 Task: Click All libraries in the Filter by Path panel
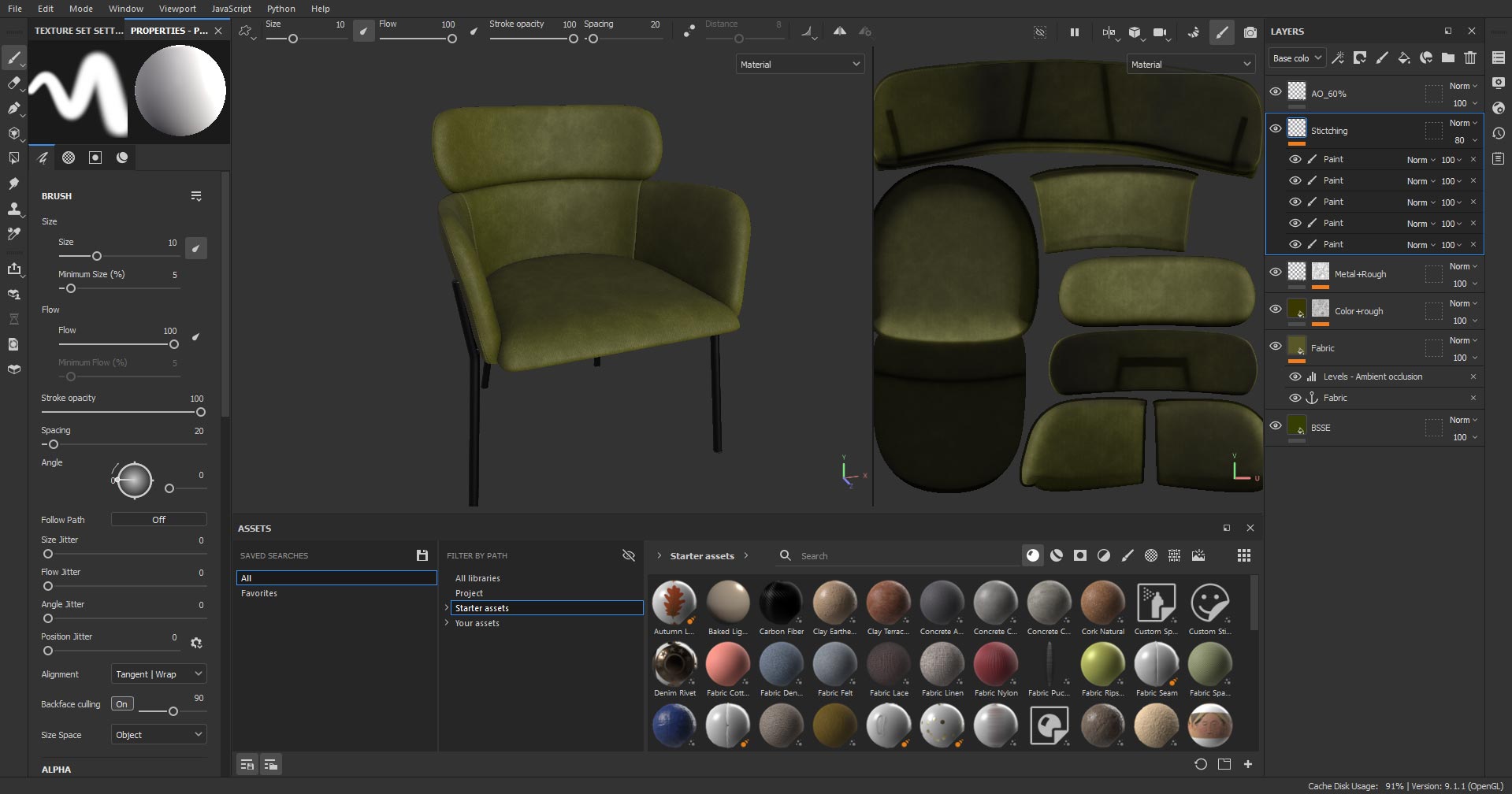[477, 577]
